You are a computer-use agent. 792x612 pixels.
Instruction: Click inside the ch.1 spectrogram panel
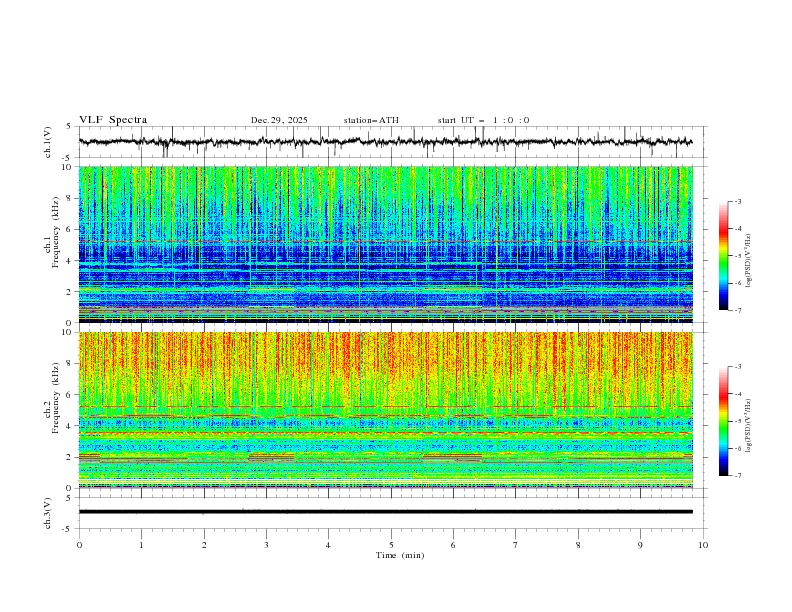pyautogui.click(x=385, y=244)
